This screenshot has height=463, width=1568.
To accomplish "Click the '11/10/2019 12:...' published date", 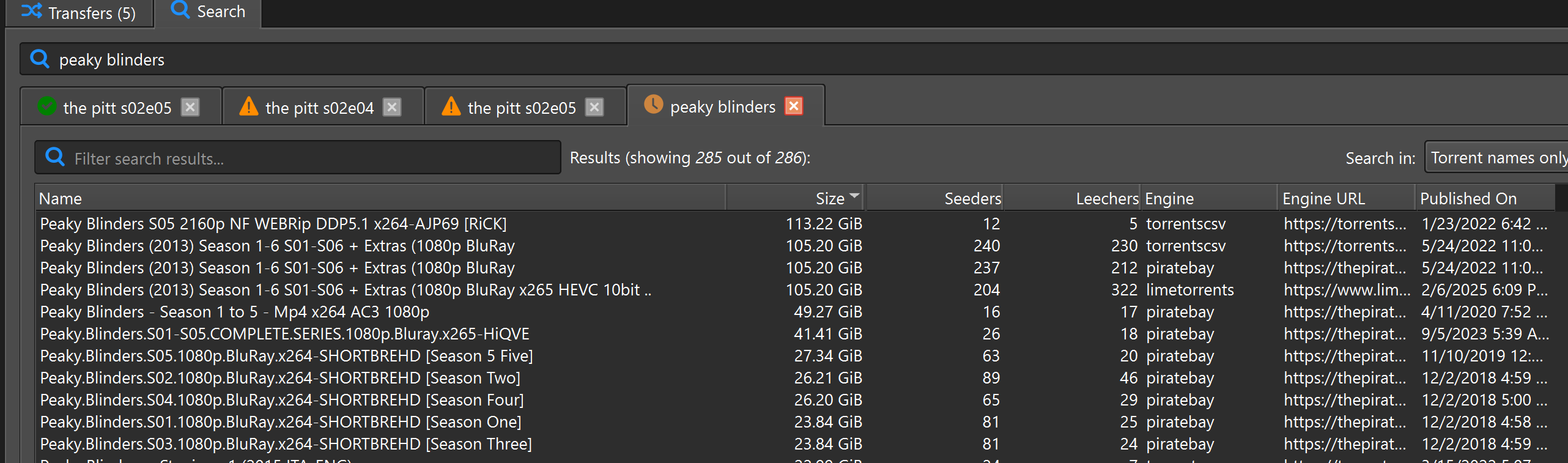I will [x=1482, y=356].
